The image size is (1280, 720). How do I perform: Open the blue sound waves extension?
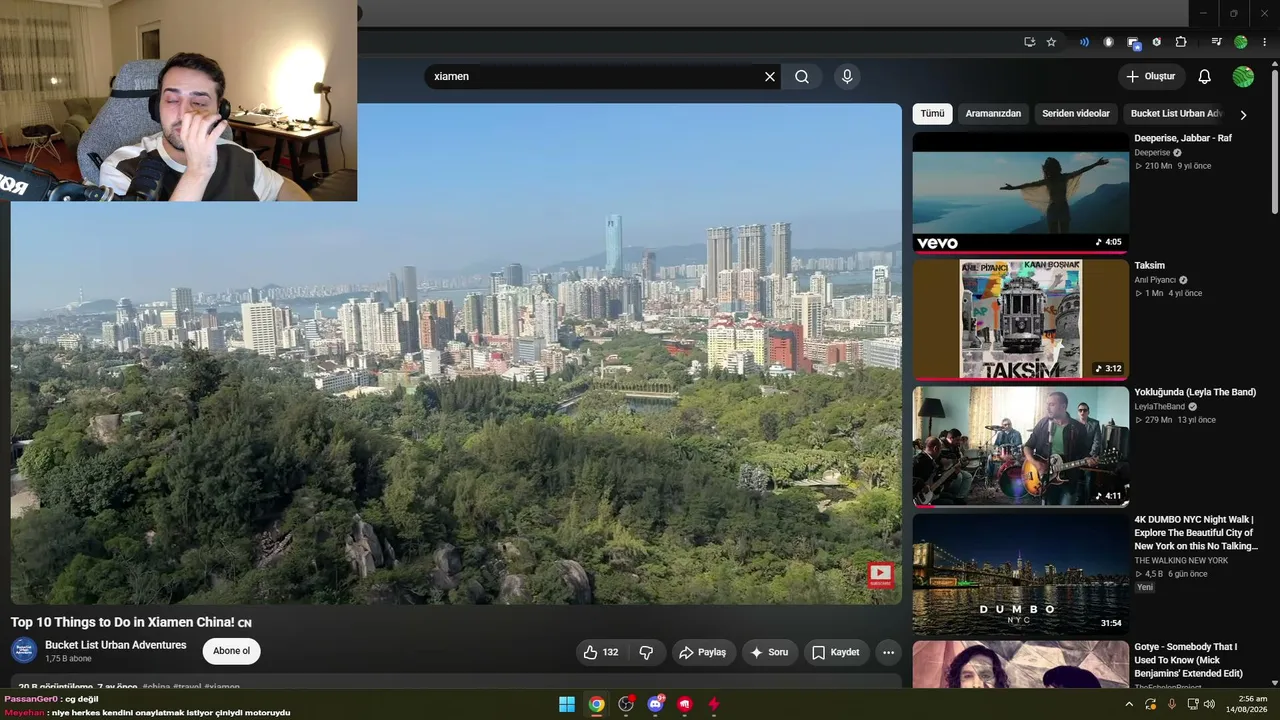pyautogui.click(x=1084, y=42)
